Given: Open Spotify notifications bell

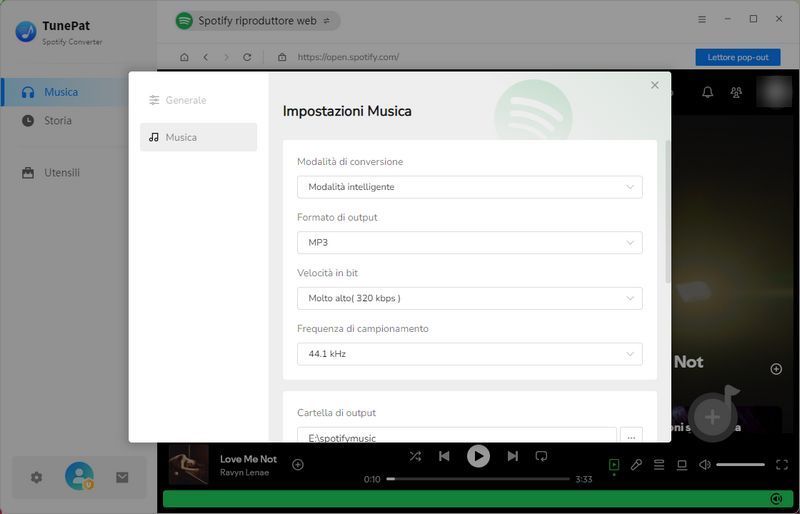Looking at the screenshot, I should click(708, 92).
